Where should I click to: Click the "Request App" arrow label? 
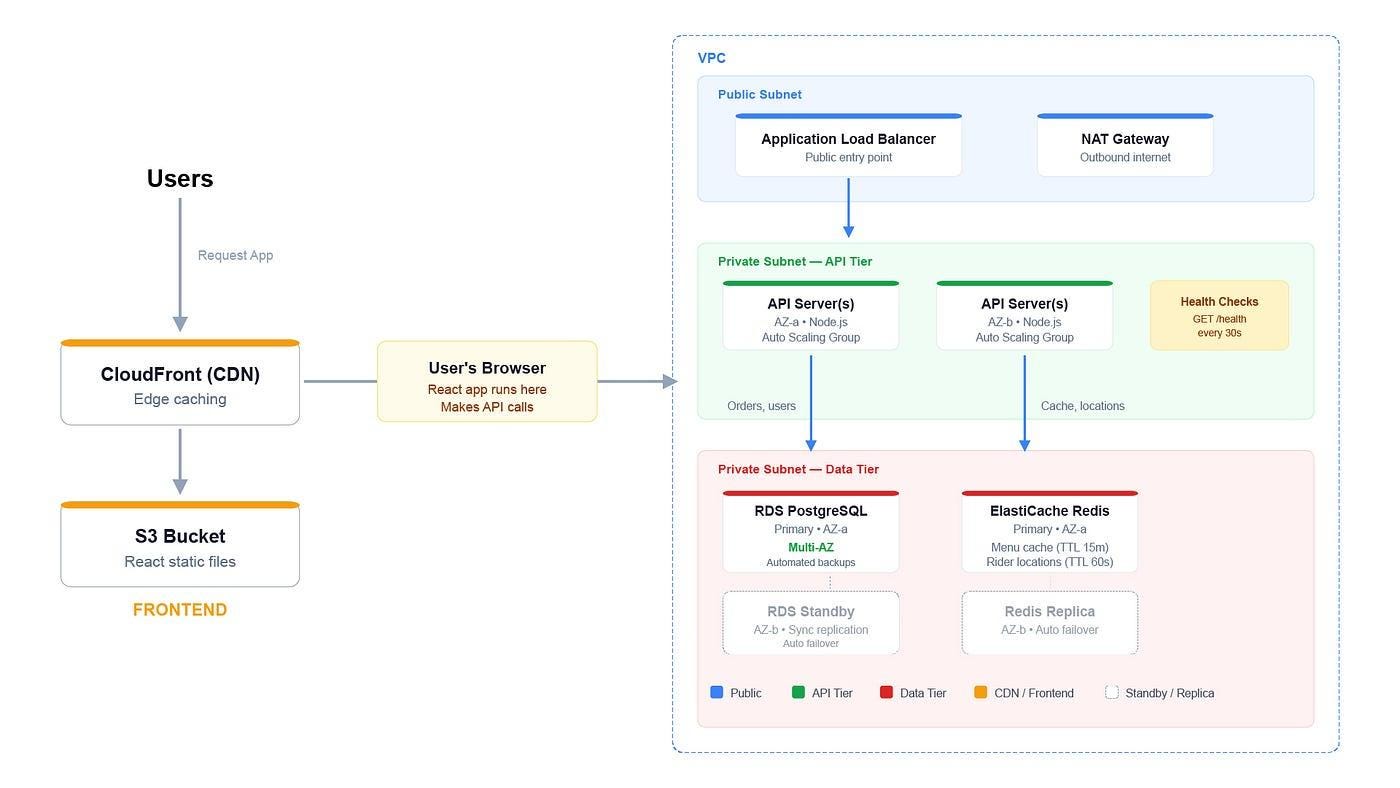235,255
